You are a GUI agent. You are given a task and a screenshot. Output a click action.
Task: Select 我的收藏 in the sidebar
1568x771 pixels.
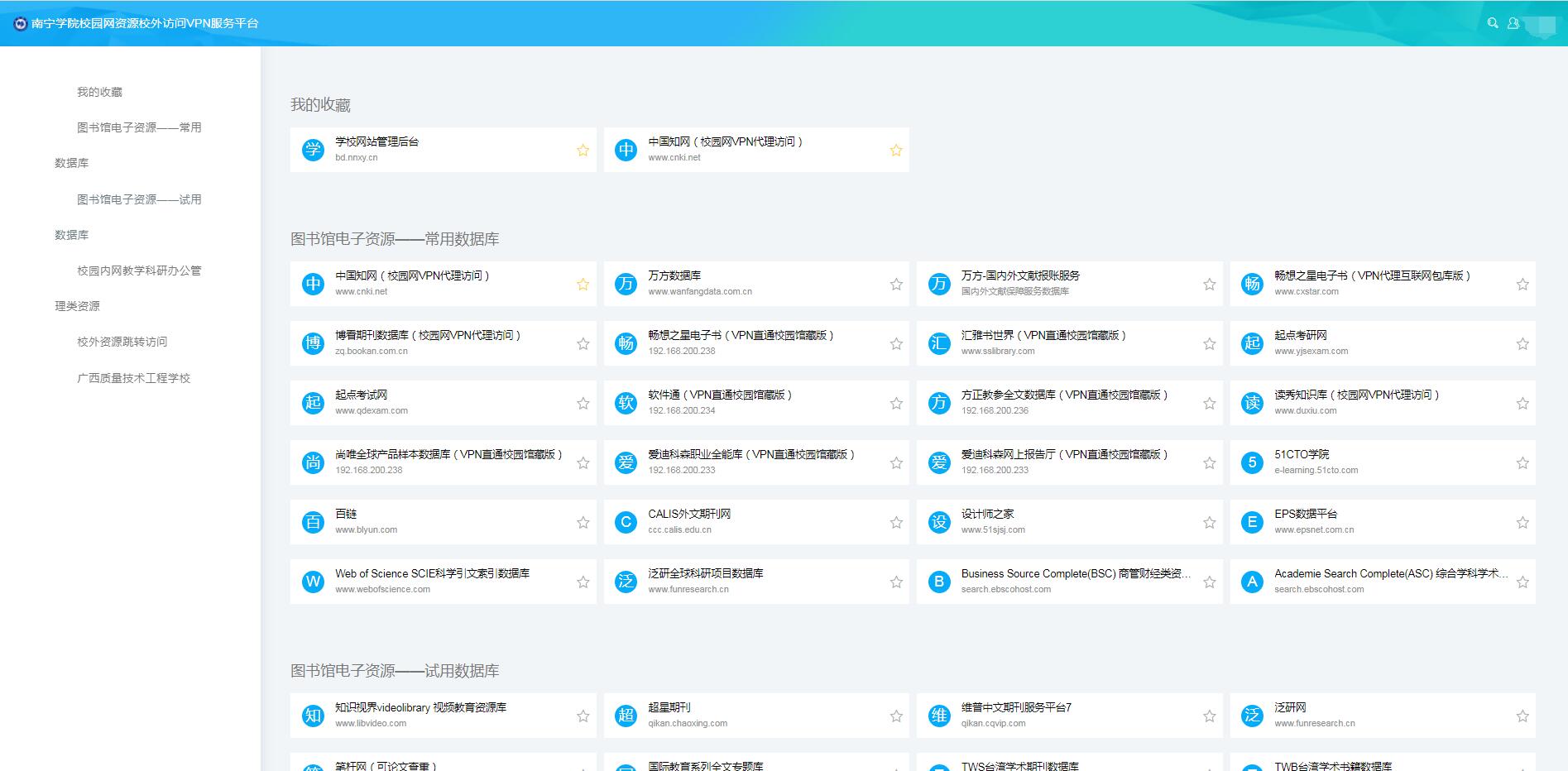point(99,92)
